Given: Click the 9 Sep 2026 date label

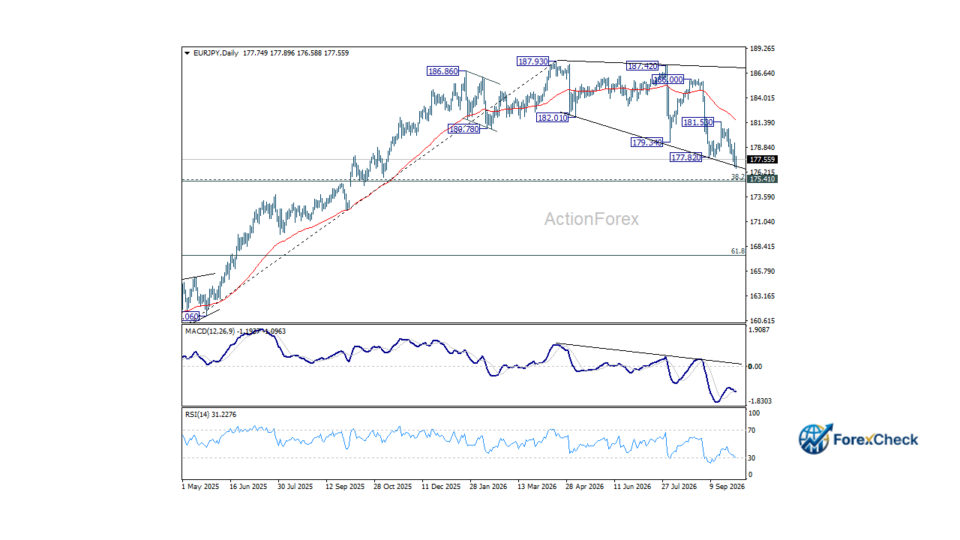Looking at the screenshot, I should [x=727, y=487].
